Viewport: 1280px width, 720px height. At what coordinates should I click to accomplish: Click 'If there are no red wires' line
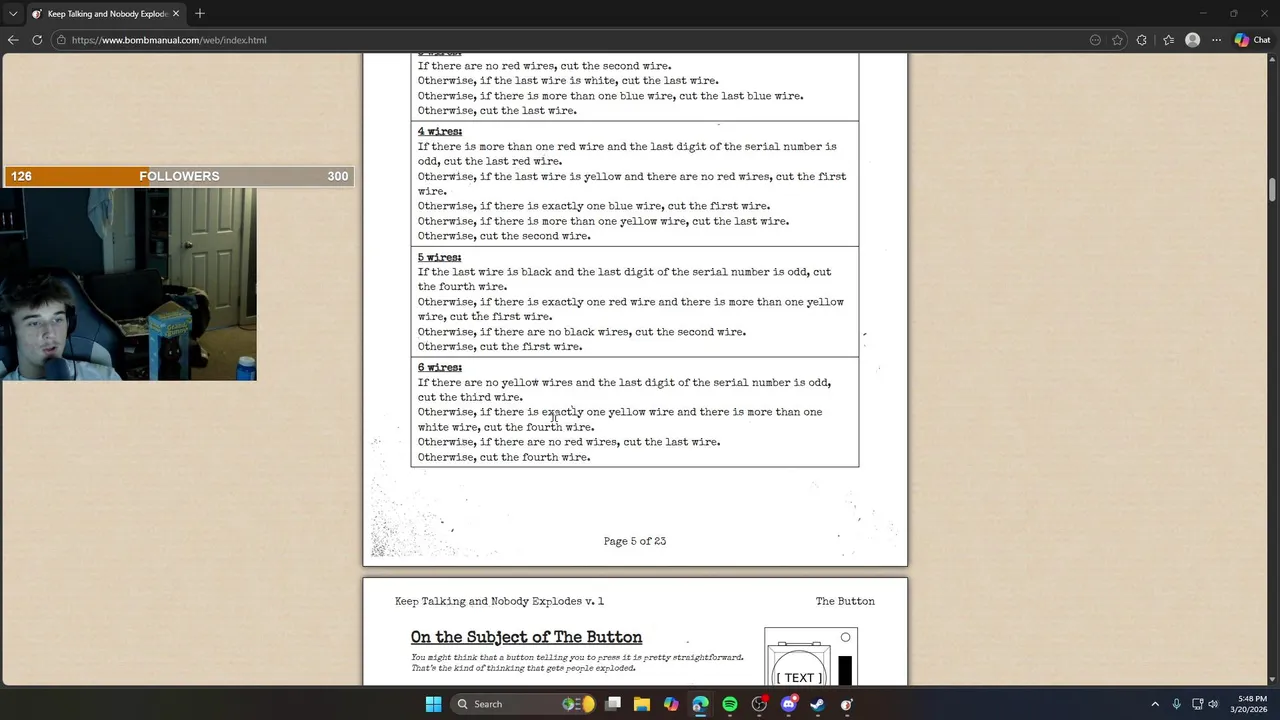click(545, 66)
